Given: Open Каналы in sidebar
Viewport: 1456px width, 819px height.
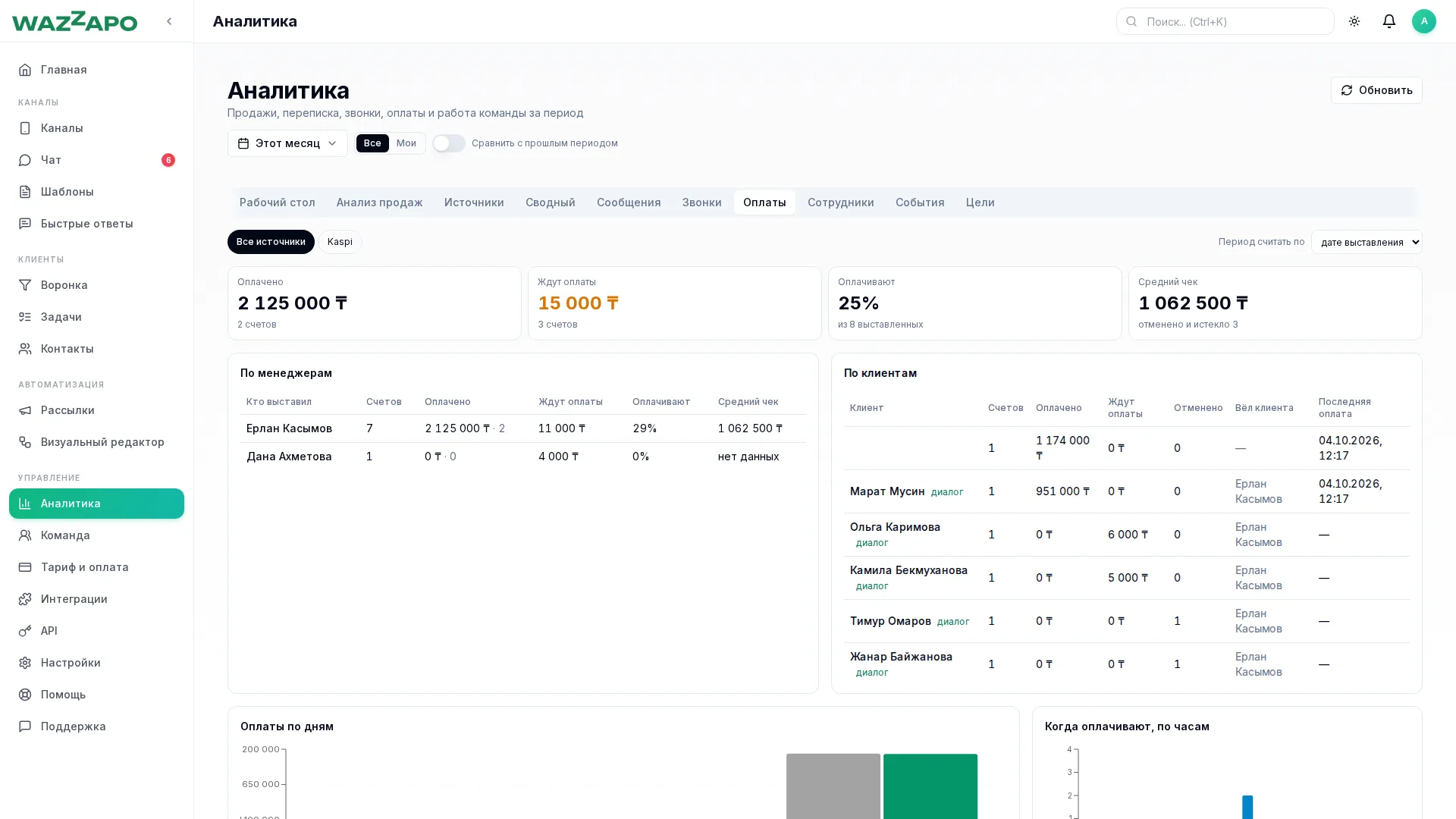Looking at the screenshot, I should click(x=96, y=128).
